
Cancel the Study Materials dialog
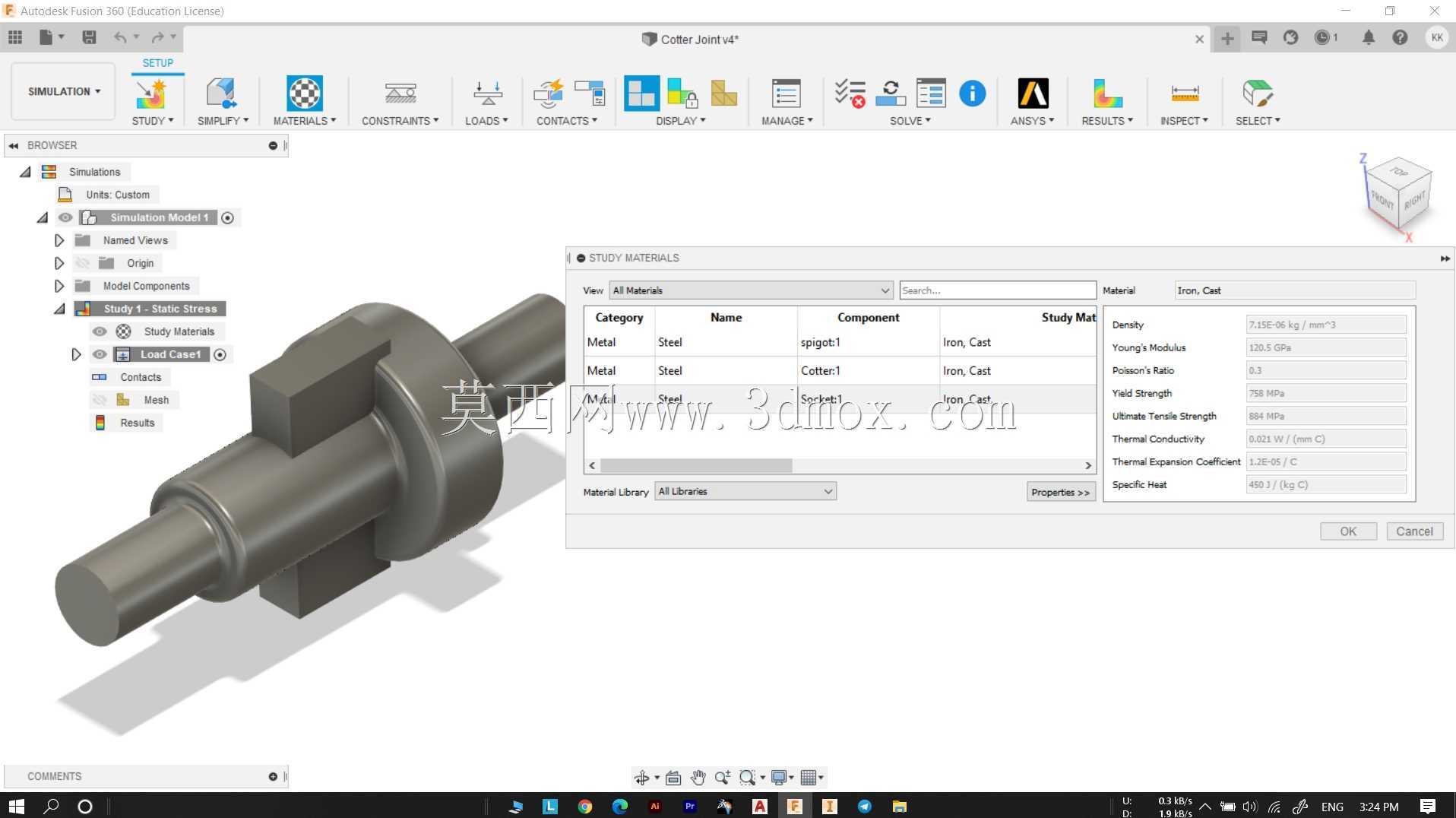pos(1414,531)
